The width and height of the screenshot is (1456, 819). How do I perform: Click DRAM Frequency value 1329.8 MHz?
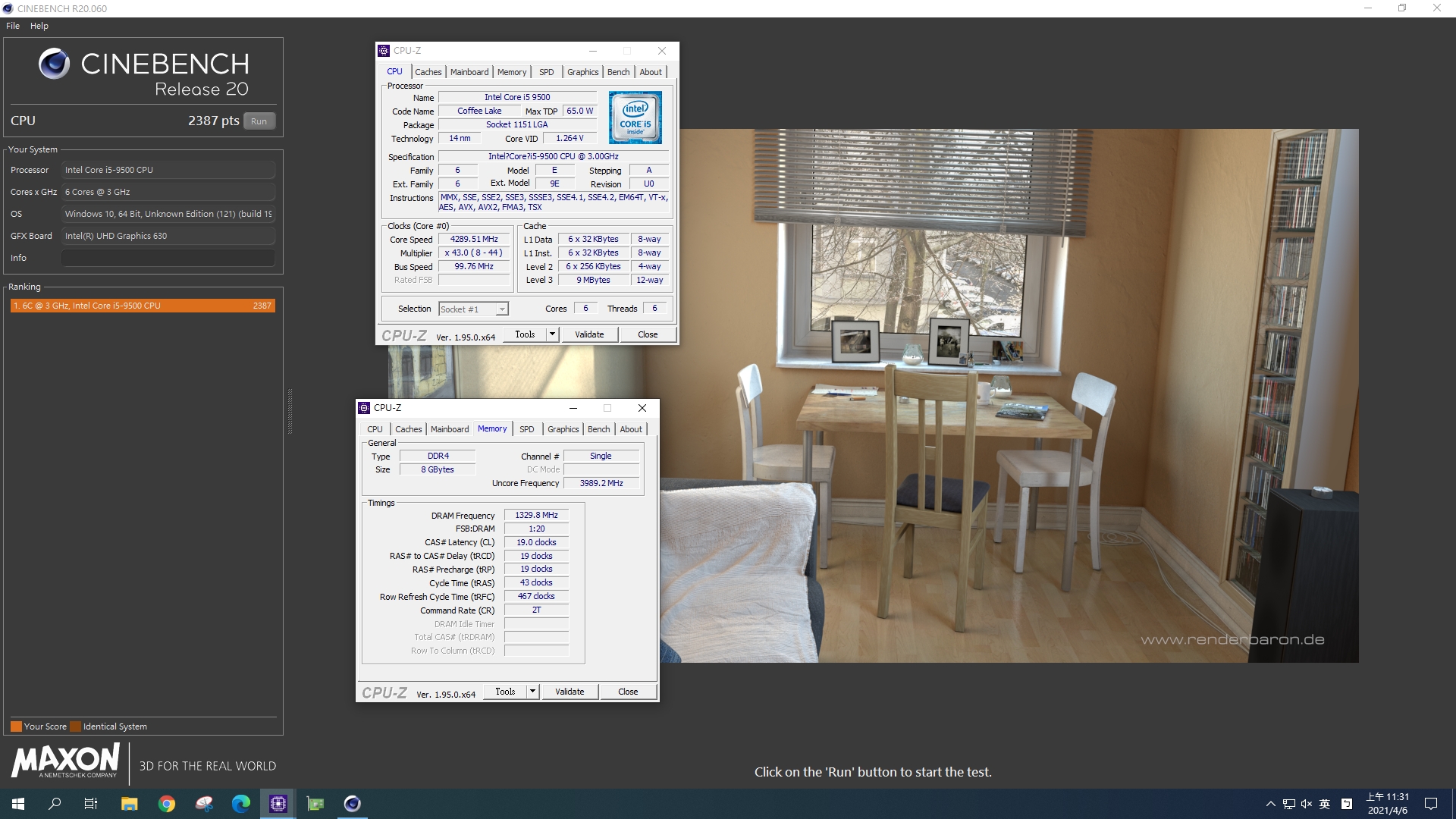[x=536, y=515]
